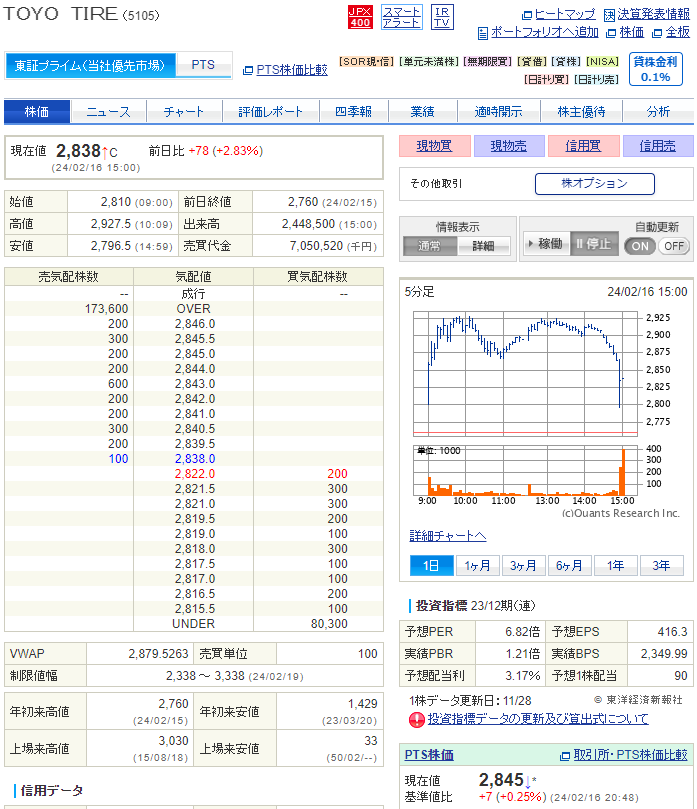Switch to the チャート tab
Screen dimensions: 697x809
184,111
